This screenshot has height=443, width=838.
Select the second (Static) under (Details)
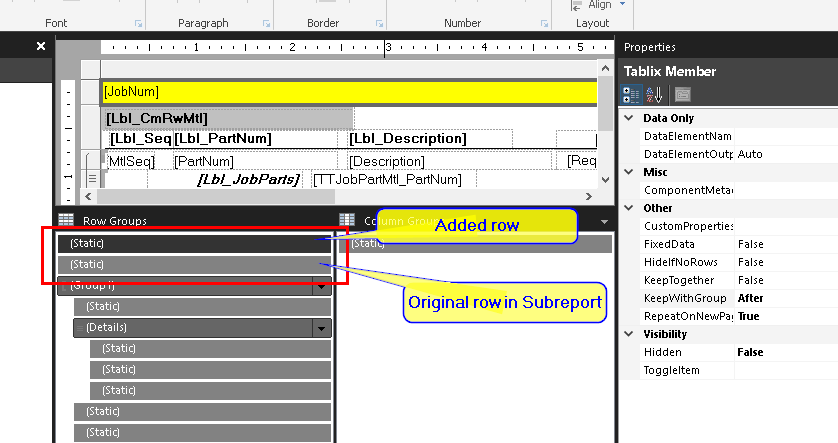click(210, 369)
